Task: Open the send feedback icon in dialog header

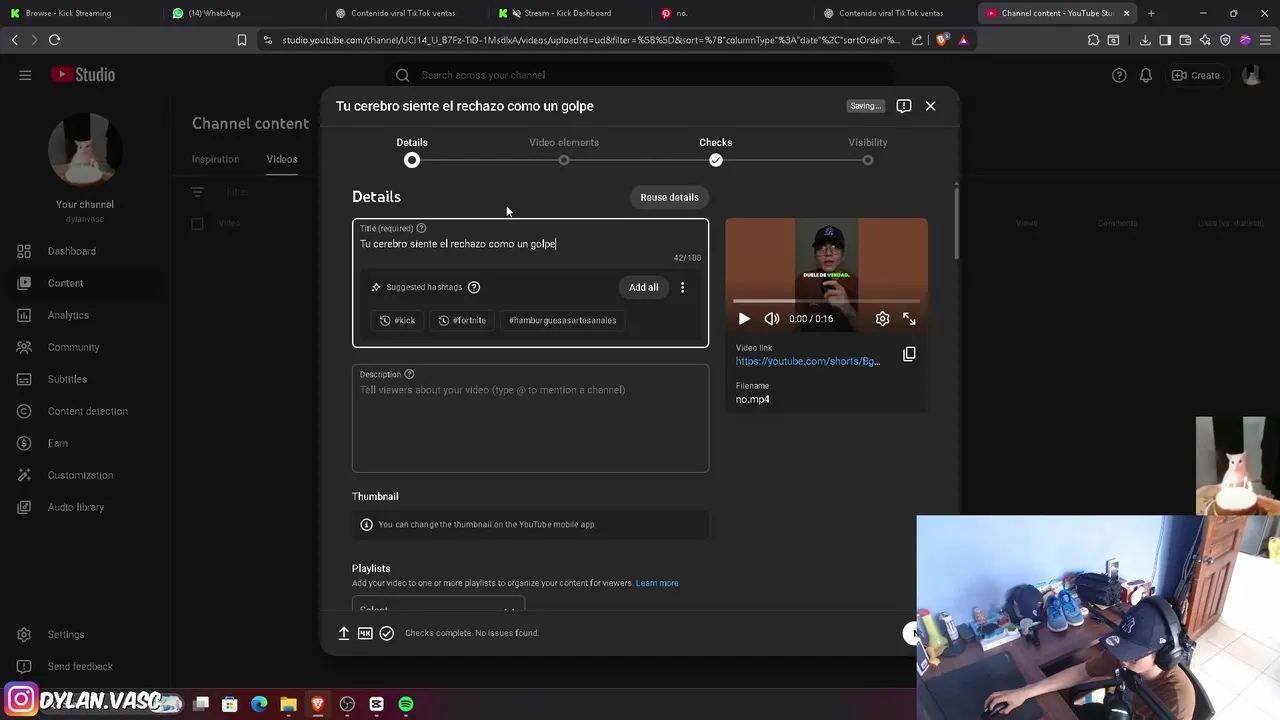Action: (x=904, y=106)
